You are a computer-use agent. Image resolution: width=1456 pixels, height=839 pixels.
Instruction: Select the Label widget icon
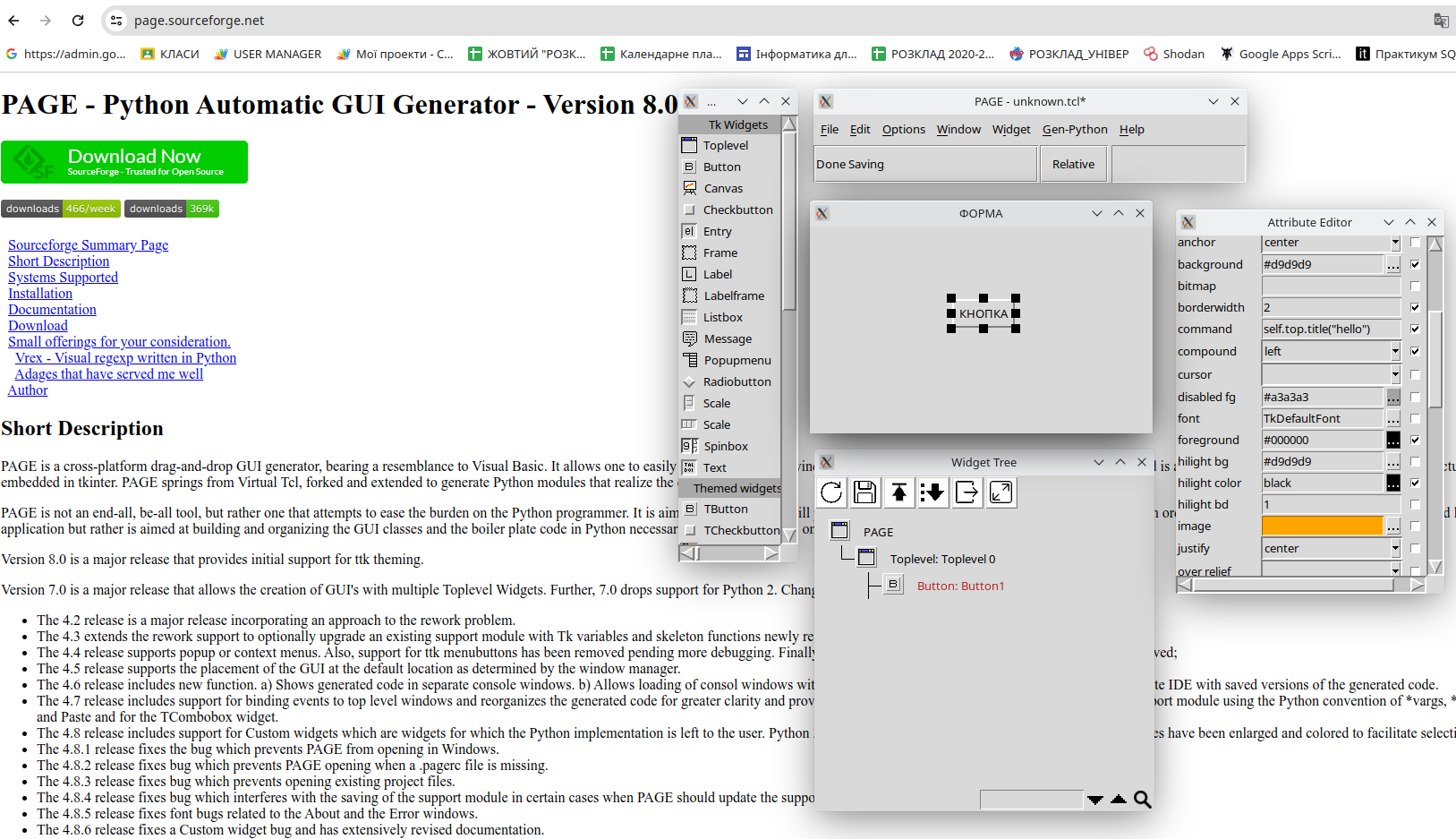(x=689, y=274)
